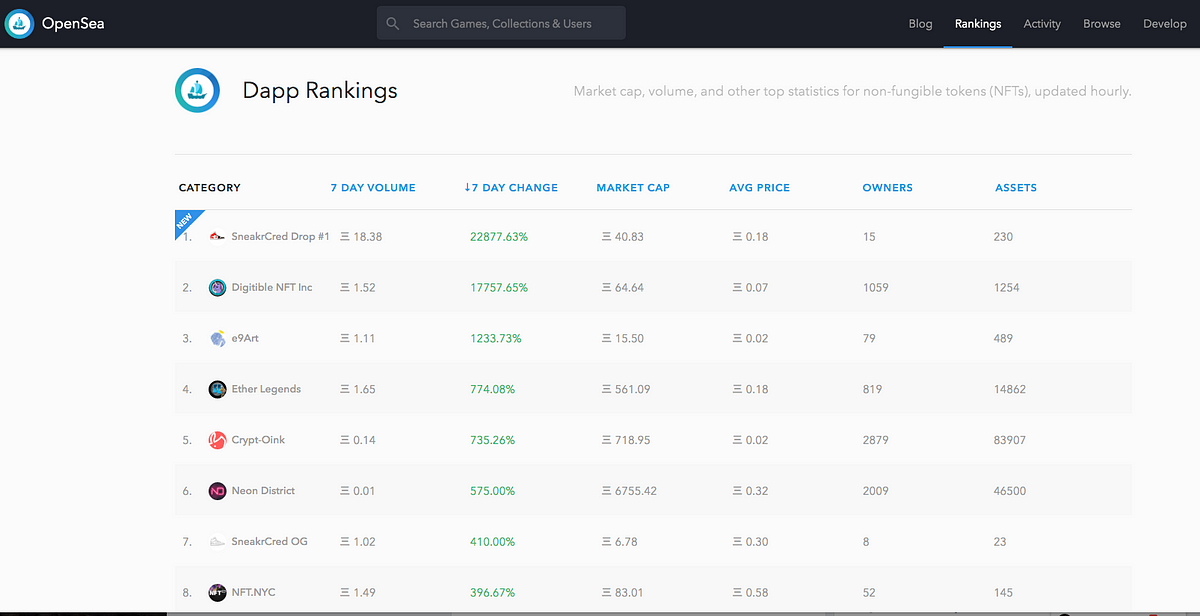Viewport: 1200px width, 616px height.
Task: Focus the Search Games, Collections & Users field
Action: click(501, 23)
